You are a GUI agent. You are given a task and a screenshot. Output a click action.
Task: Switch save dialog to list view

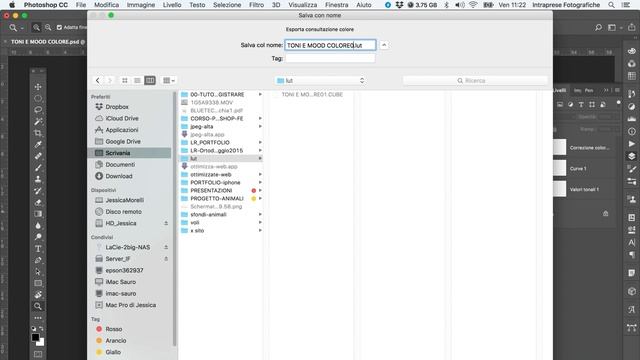coord(137,80)
